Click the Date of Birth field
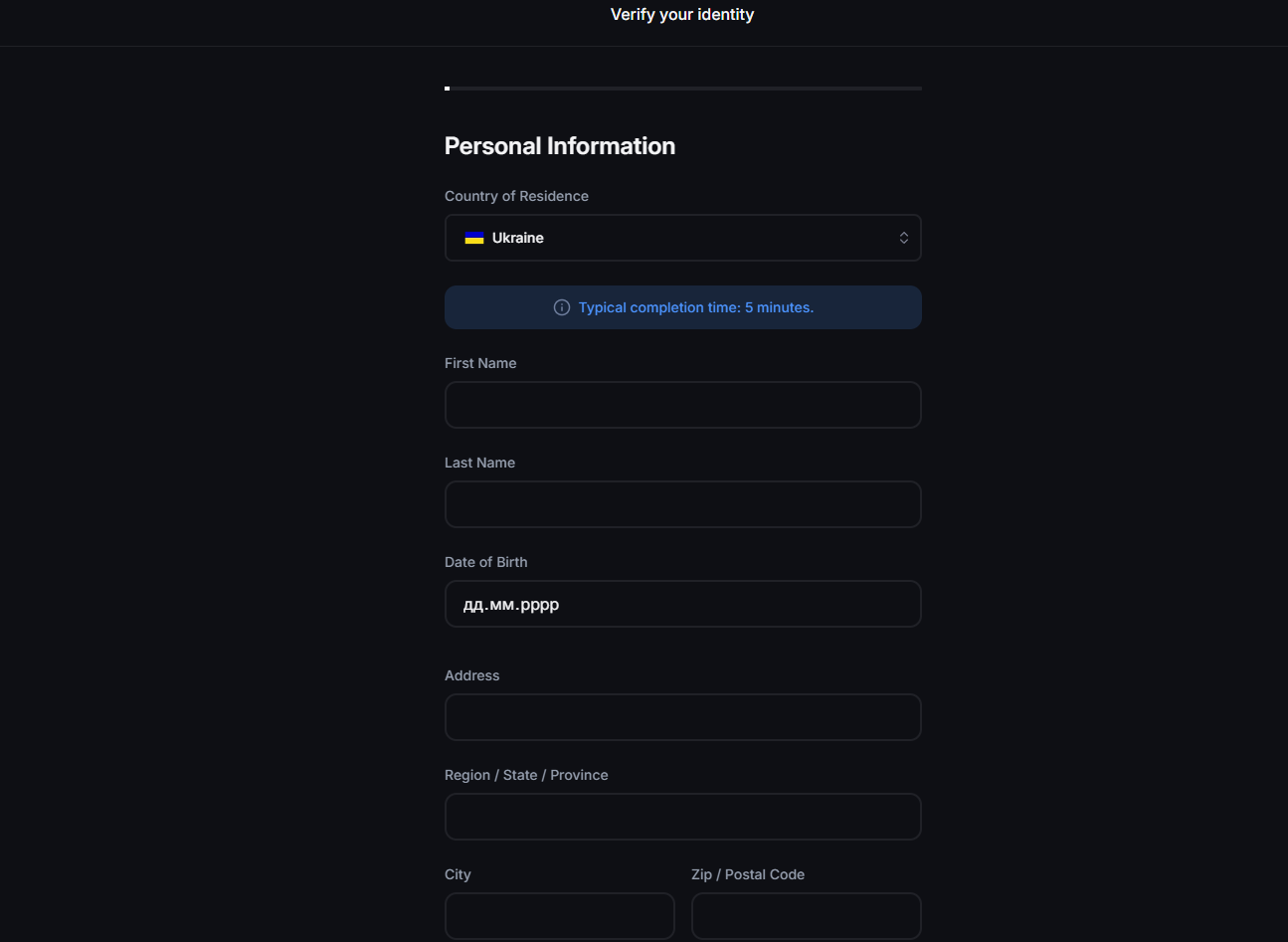 click(x=682, y=604)
